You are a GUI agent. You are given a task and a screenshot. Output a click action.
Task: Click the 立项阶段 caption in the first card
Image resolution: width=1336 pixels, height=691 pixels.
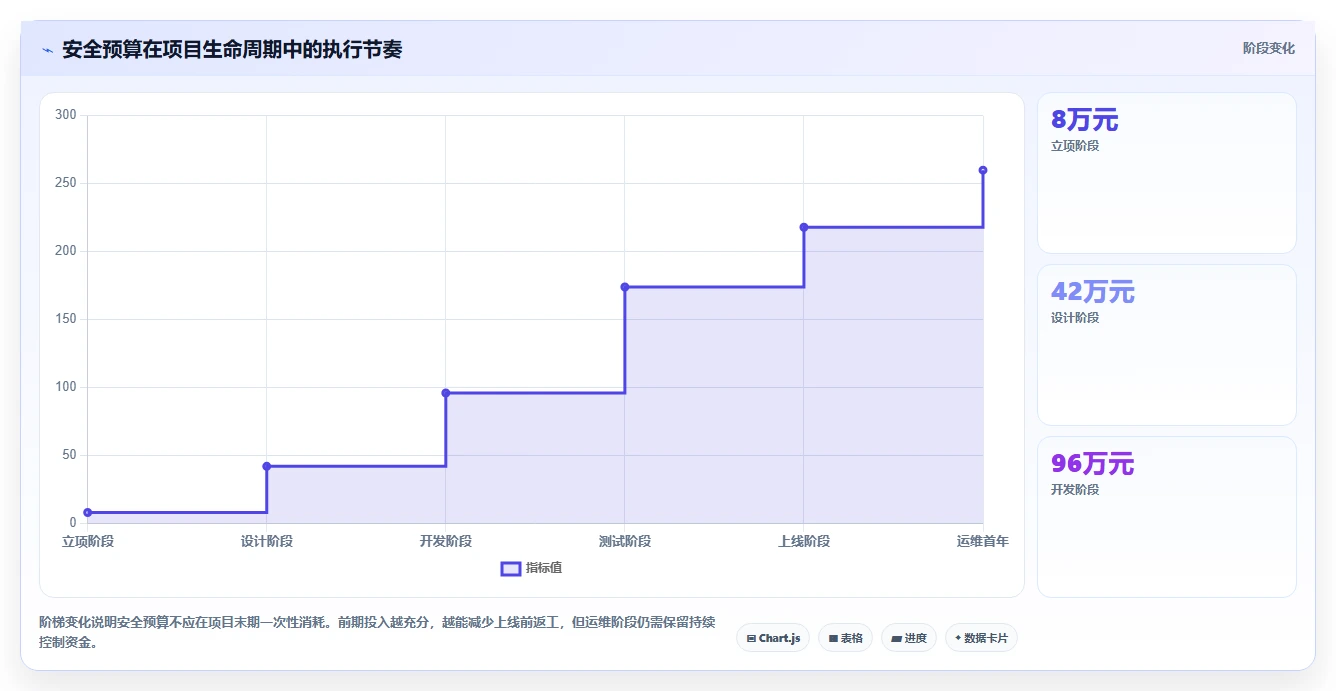(1075, 146)
